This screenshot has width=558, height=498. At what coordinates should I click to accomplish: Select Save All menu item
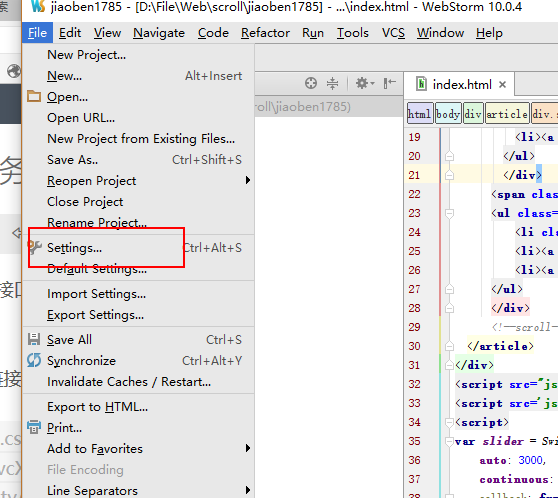(138, 340)
